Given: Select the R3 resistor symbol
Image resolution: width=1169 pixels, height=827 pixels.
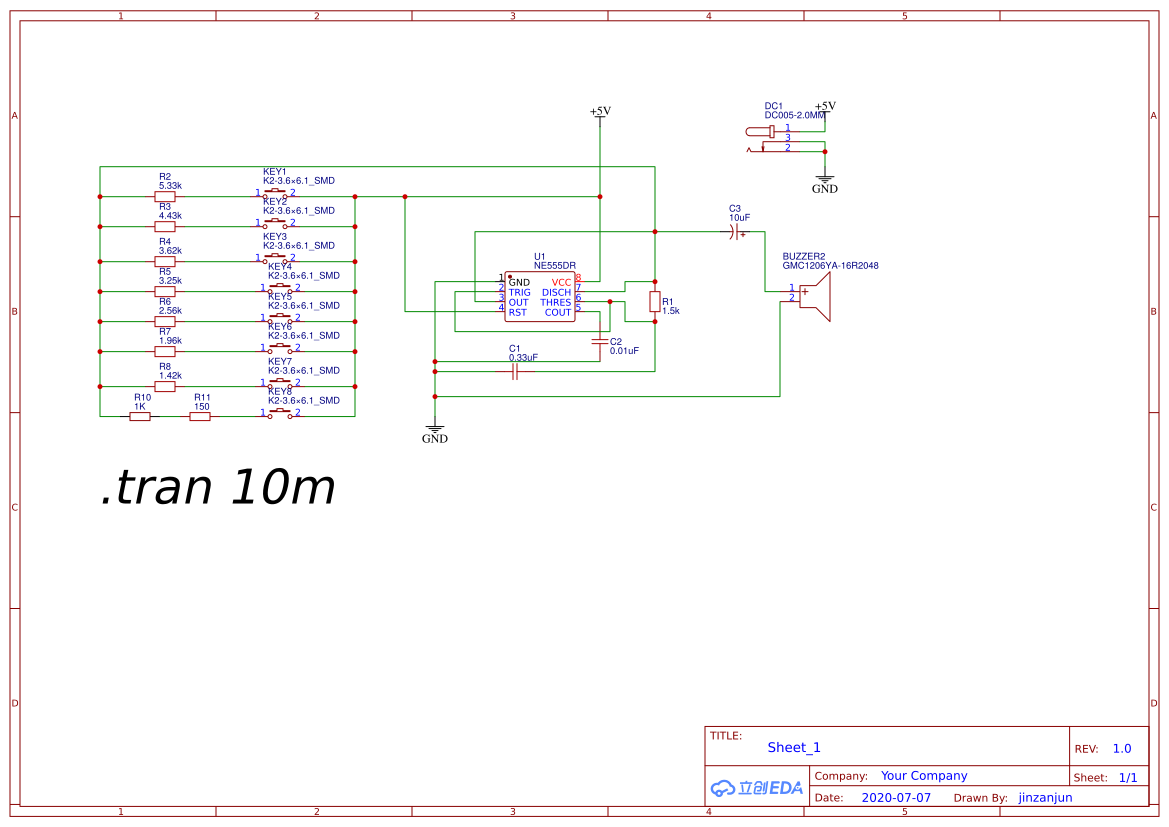Looking at the screenshot, I should [165, 227].
